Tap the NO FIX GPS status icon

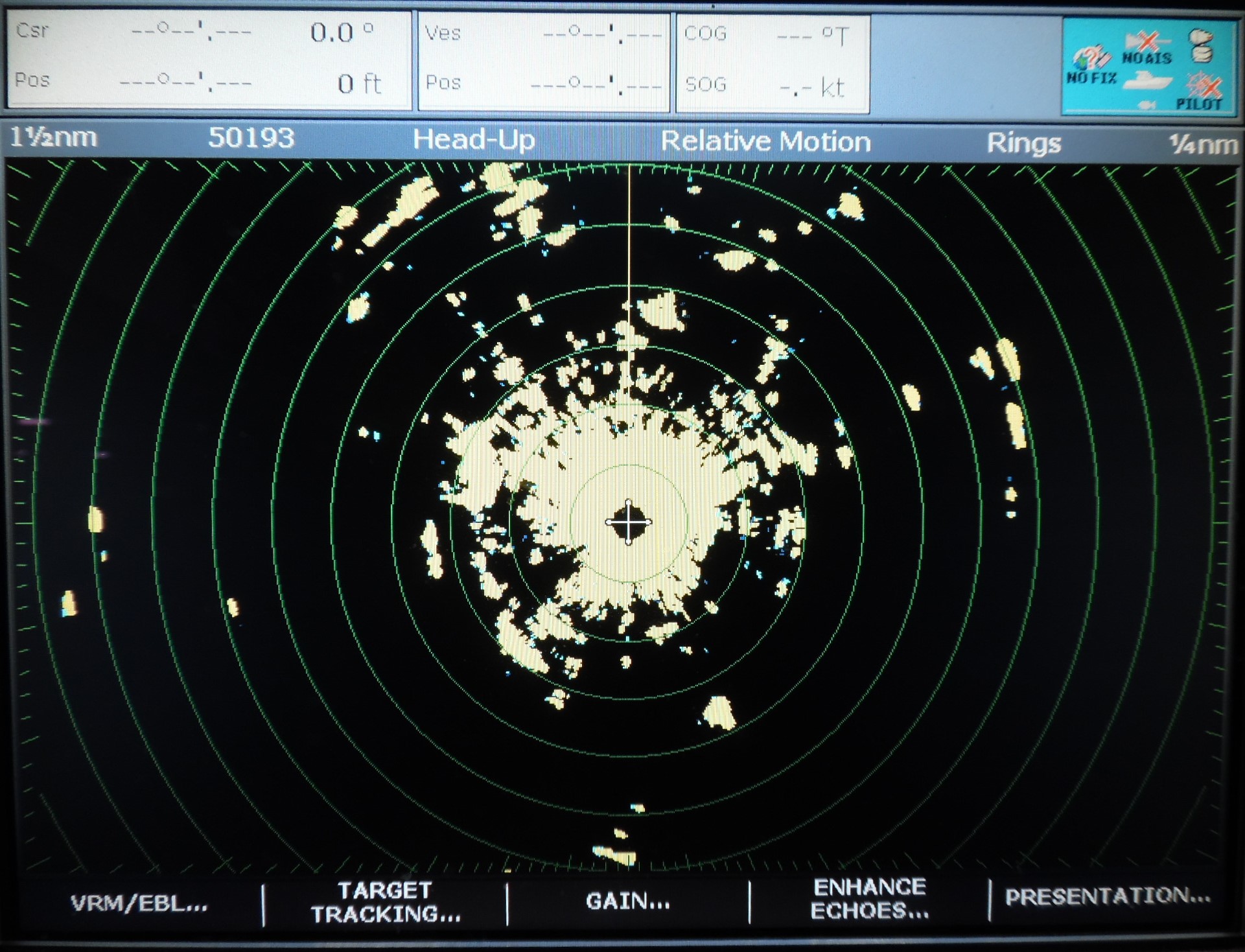(x=1091, y=65)
